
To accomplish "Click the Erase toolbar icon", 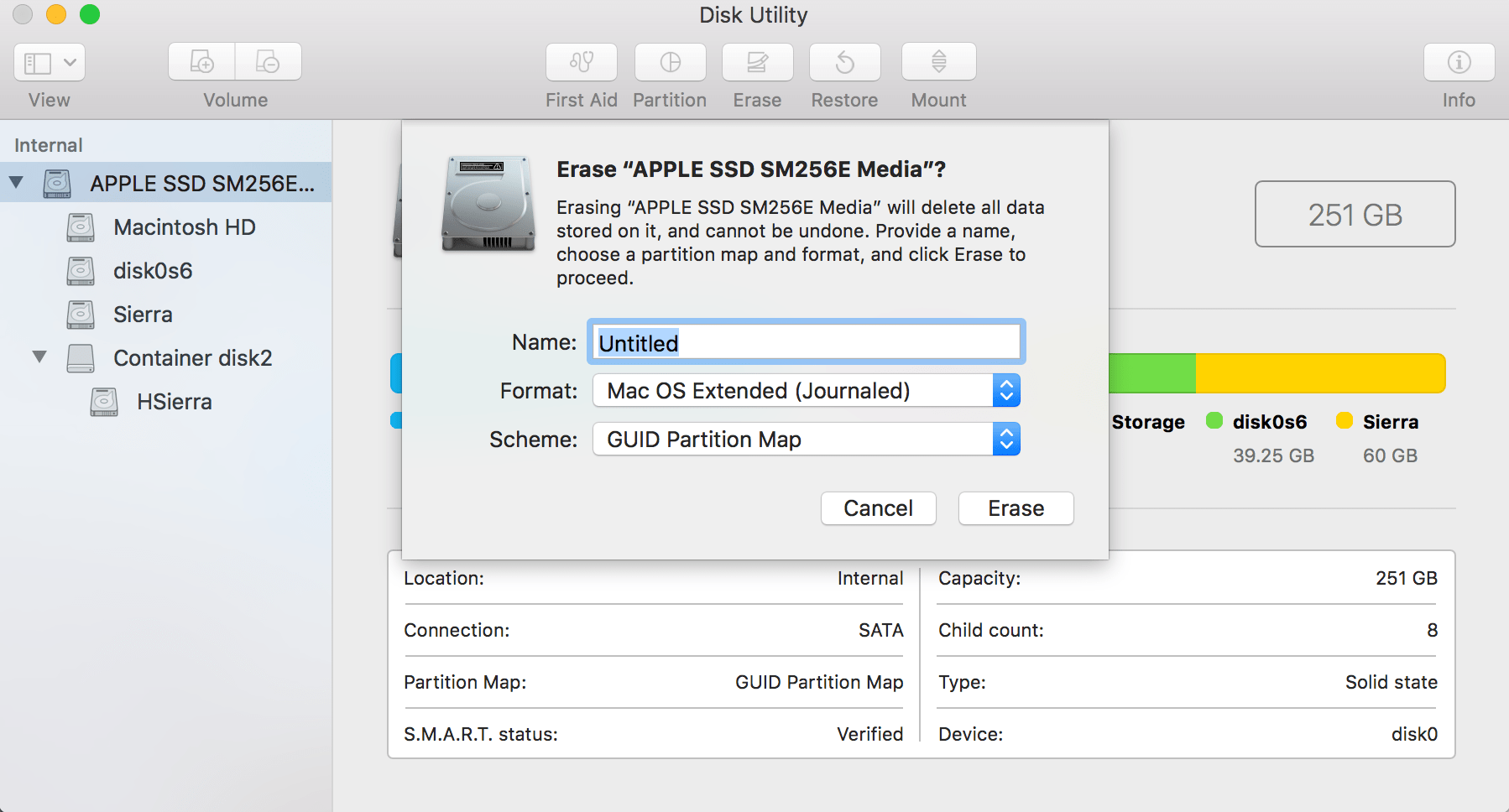I will pos(758,62).
